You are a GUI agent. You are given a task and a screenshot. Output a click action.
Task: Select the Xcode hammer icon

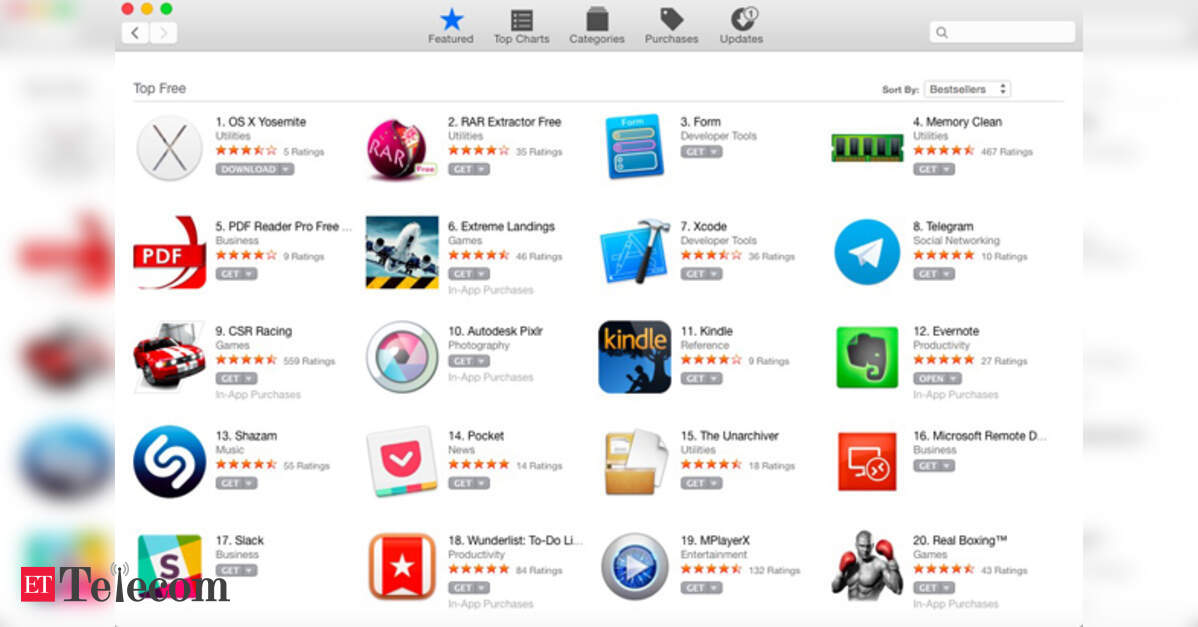(x=634, y=252)
